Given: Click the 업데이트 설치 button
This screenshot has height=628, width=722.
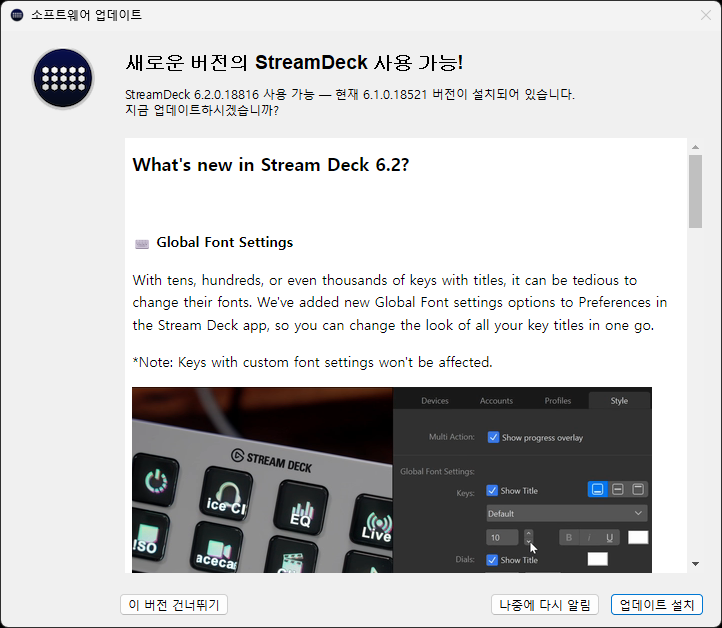Looking at the screenshot, I should coord(657,605).
